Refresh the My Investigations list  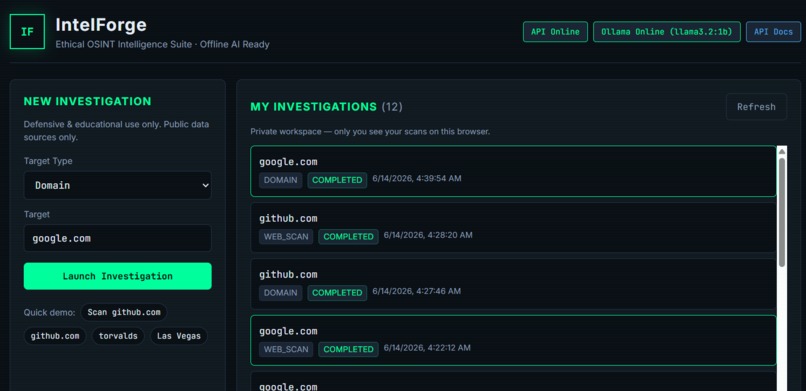[756, 107]
